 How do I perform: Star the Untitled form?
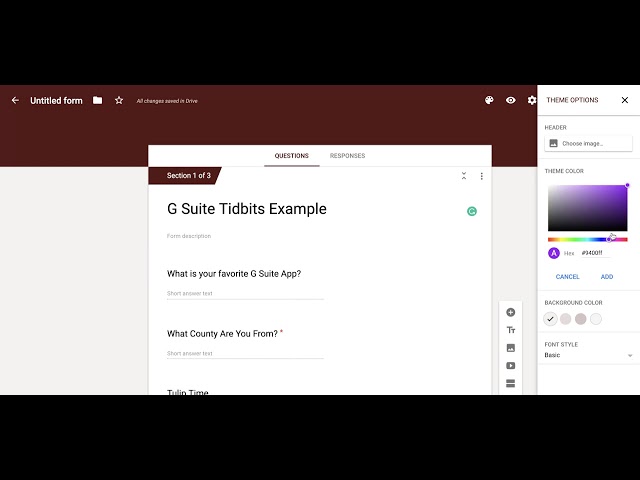point(119,100)
